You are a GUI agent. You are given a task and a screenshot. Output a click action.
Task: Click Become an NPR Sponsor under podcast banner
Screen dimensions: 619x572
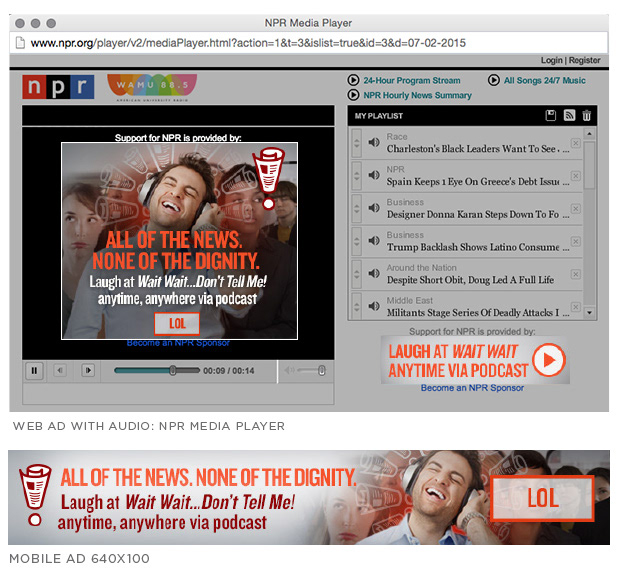[x=472, y=388]
